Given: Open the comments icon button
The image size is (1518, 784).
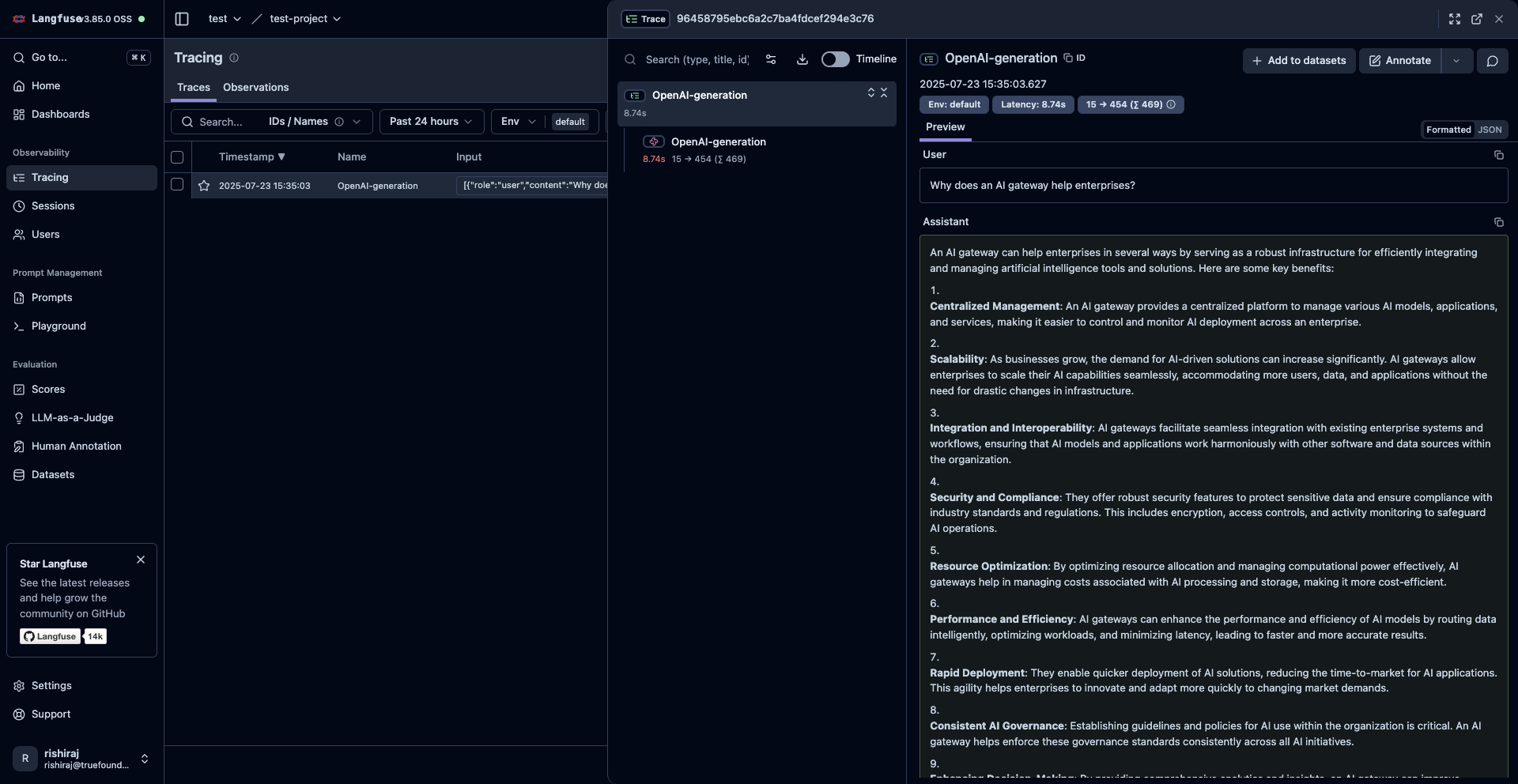Looking at the screenshot, I should (x=1493, y=60).
